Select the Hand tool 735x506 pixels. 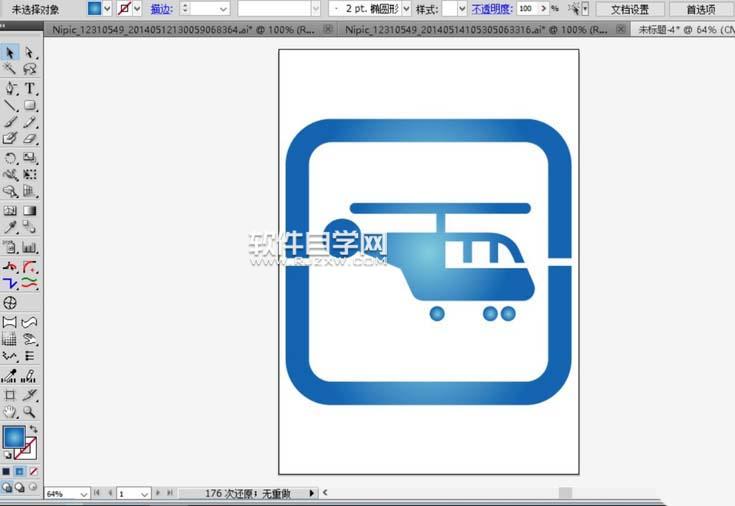[x=10, y=411]
